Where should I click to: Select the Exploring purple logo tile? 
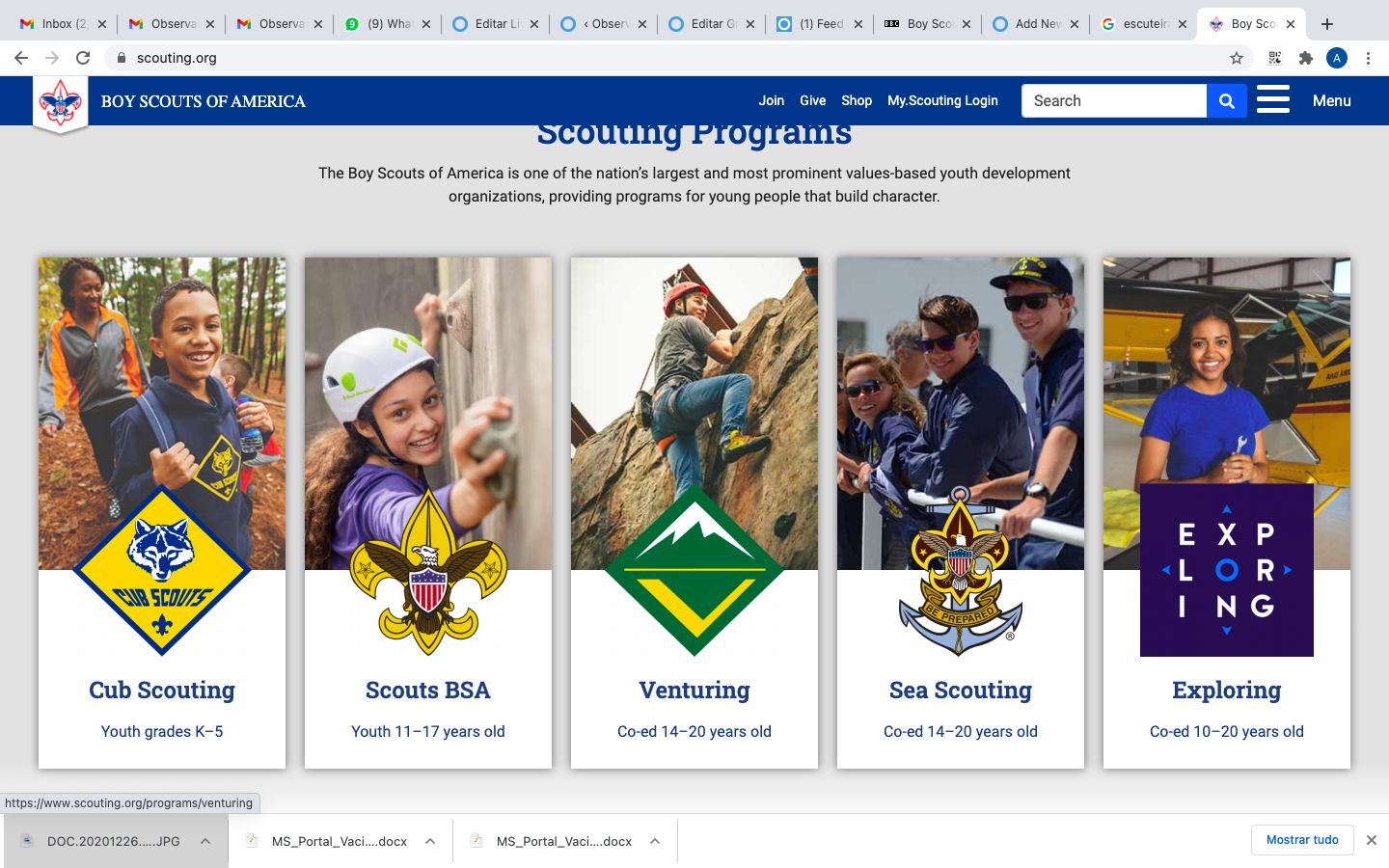click(x=1227, y=570)
